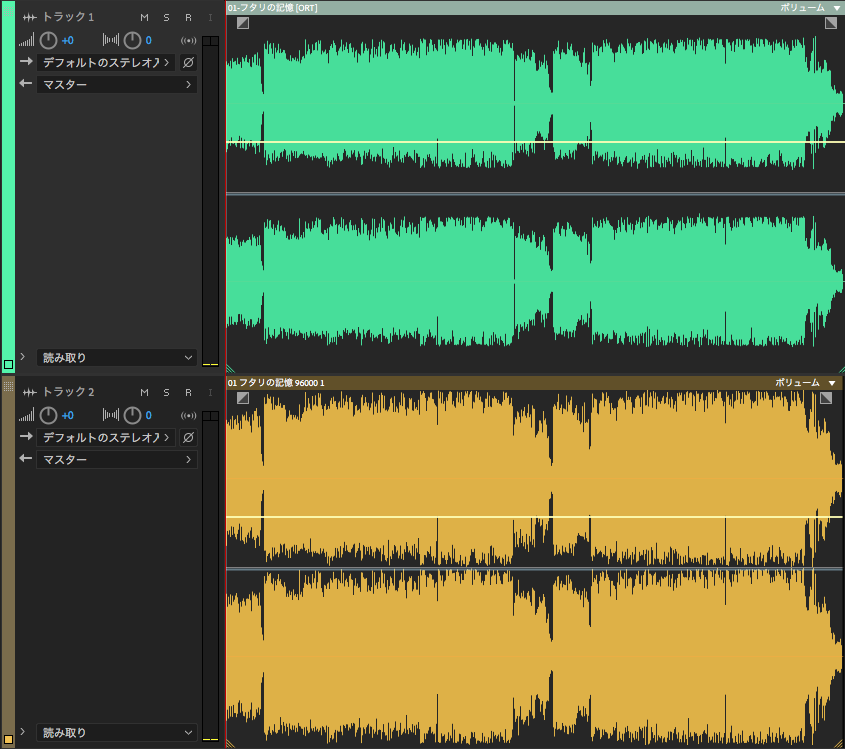Viewport: 845px width, 749px height.
Task: Click Track 2 waveform icon
Action: coord(30,392)
